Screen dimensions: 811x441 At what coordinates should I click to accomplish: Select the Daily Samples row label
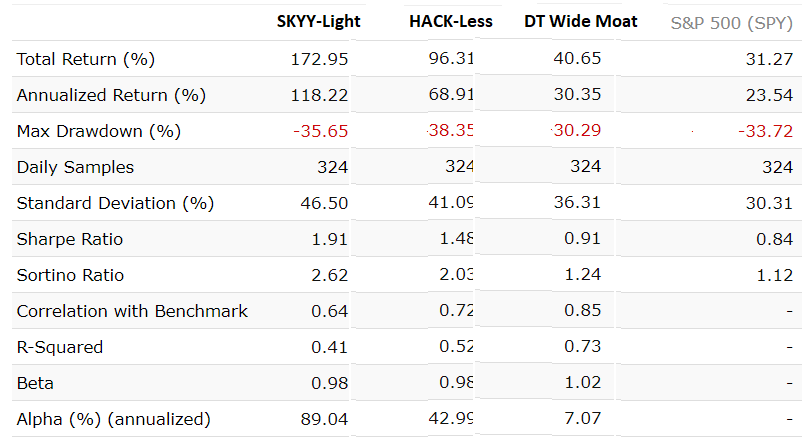tap(75, 167)
